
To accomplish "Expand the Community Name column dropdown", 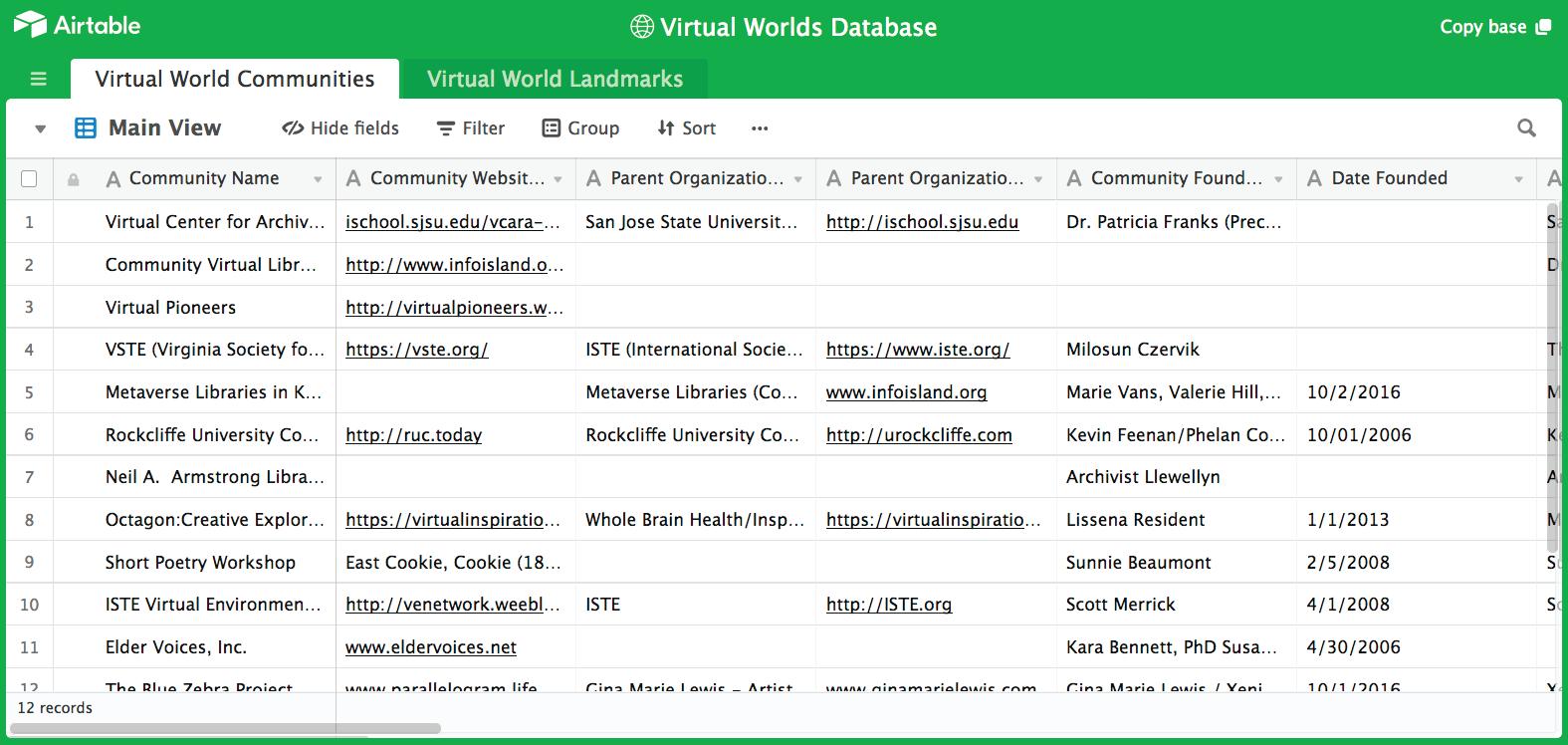I will tap(318, 179).
